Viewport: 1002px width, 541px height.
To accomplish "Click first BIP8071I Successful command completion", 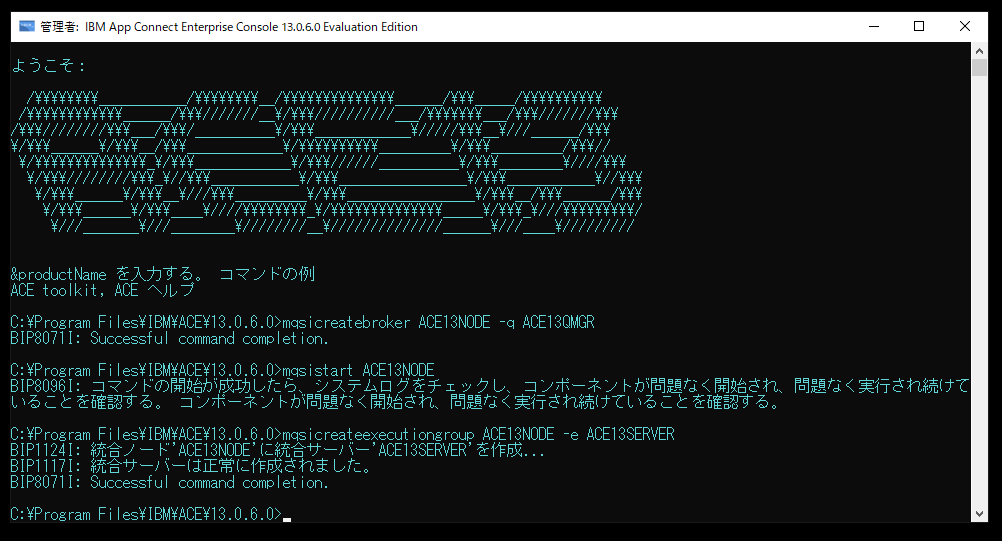I will pyautogui.click(x=169, y=339).
